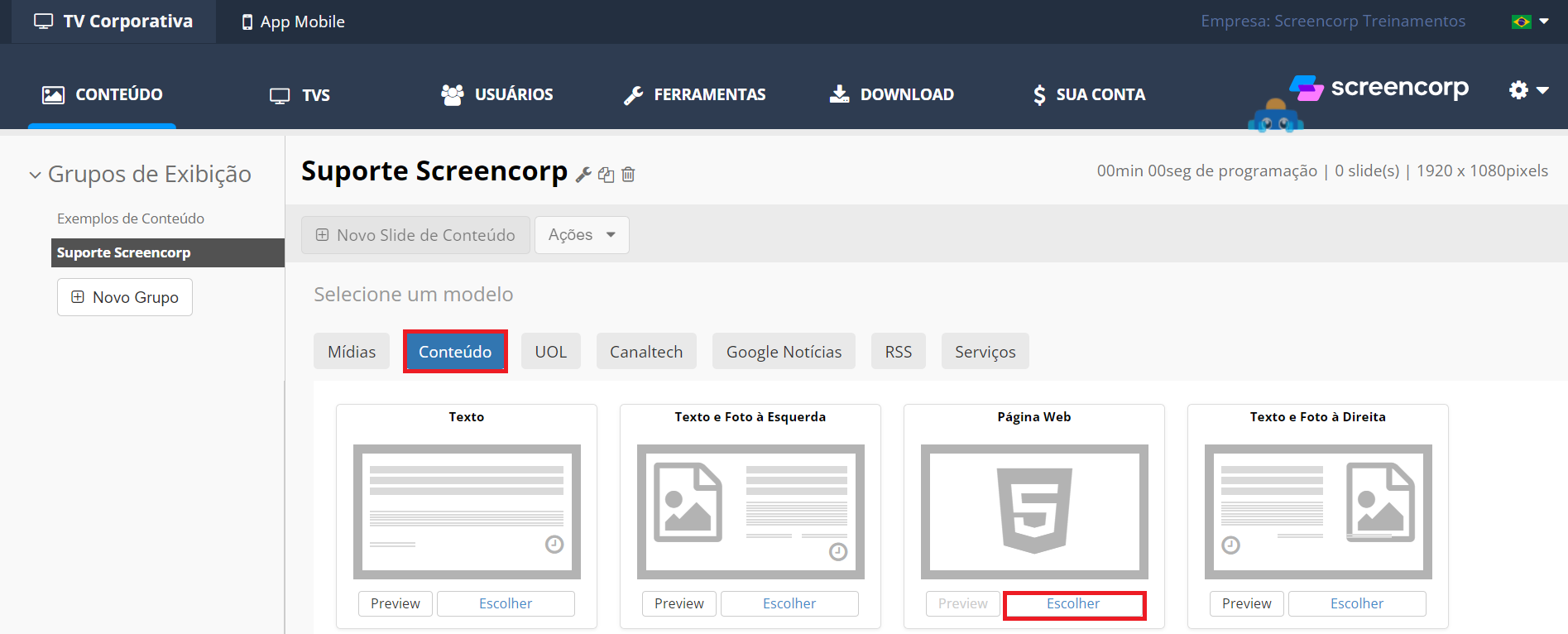This screenshot has height=634, width=1568.
Task: Click Empresa: Screencorp Treinamentos text
Action: pos(1333,21)
